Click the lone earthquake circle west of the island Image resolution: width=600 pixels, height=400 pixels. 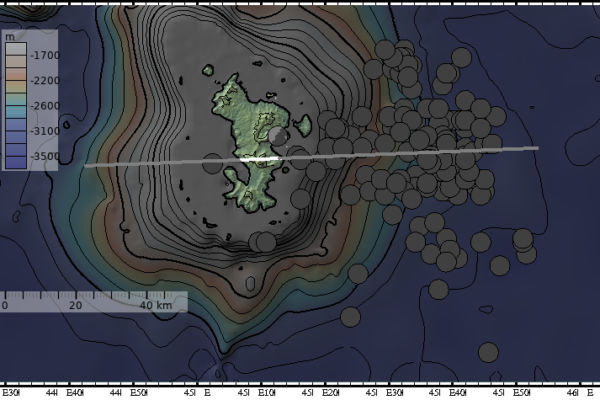pyautogui.click(x=212, y=163)
